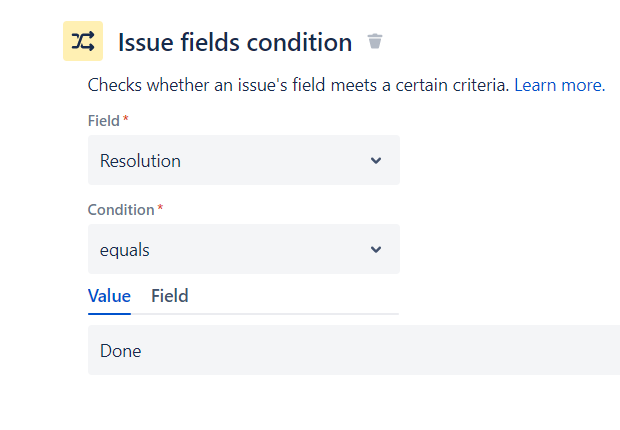
Task: Open the Condition dropdown set to equals
Action: [x=244, y=249]
